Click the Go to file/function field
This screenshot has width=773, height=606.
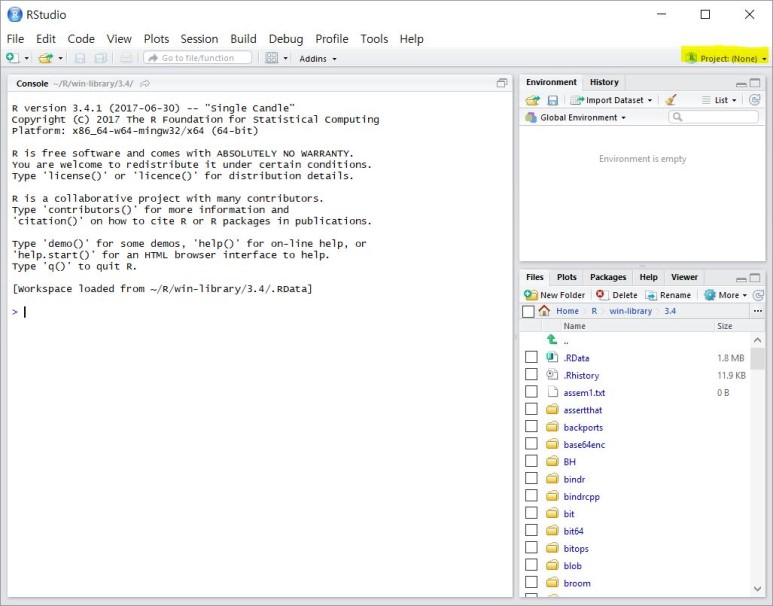[x=198, y=58]
